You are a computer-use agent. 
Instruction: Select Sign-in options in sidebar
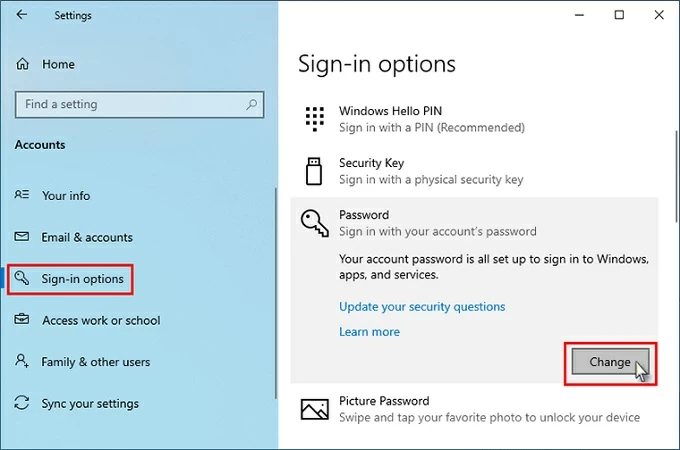[x=82, y=279]
